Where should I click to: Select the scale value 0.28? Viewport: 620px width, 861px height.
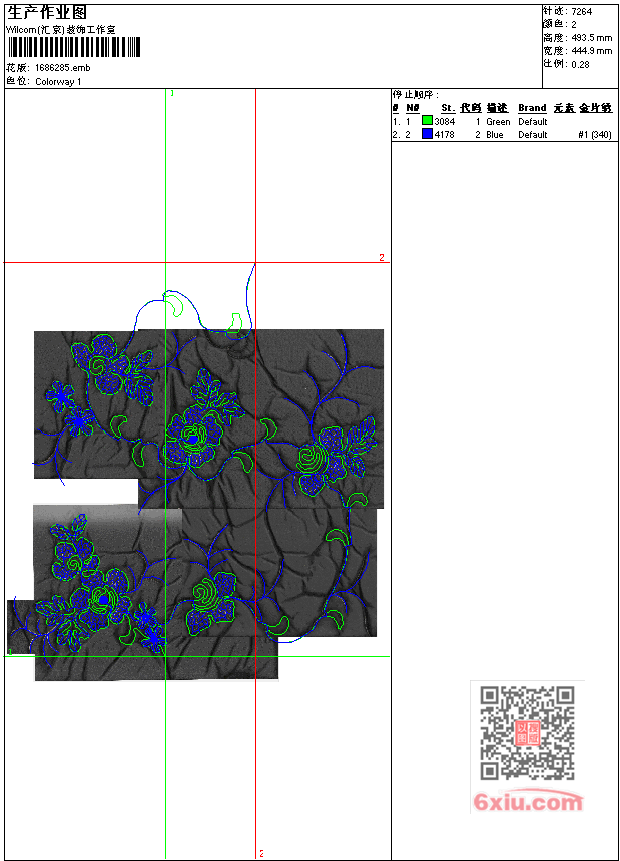(x=580, y=64)
